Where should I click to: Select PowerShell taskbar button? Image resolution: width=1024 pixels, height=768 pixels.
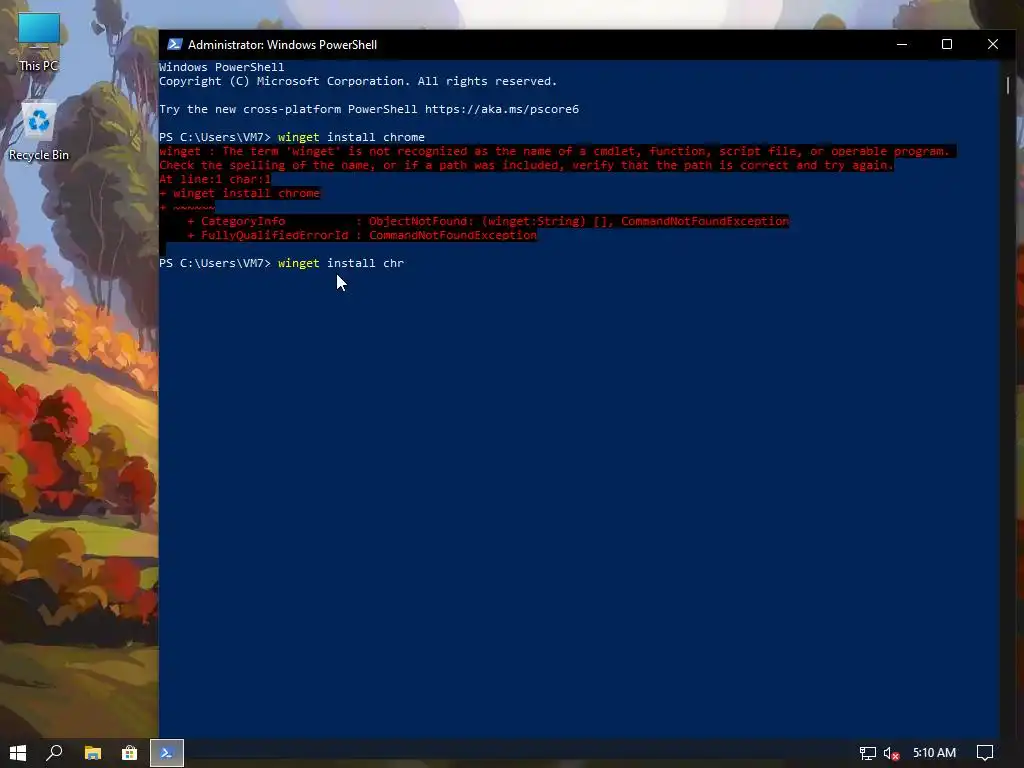(167, 753)
